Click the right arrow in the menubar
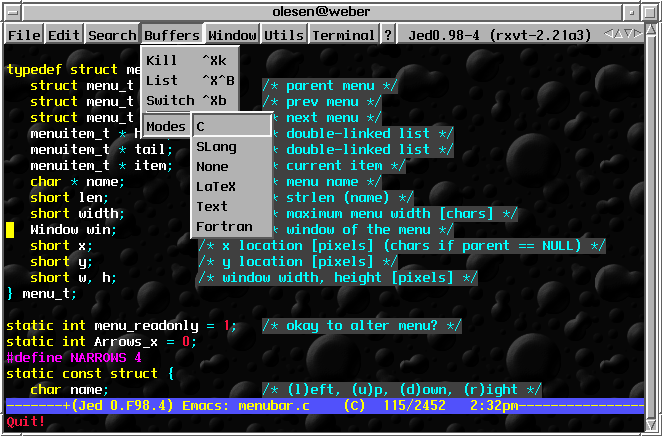This screenshot has width=662, height=436. click(x=637, y=34)
